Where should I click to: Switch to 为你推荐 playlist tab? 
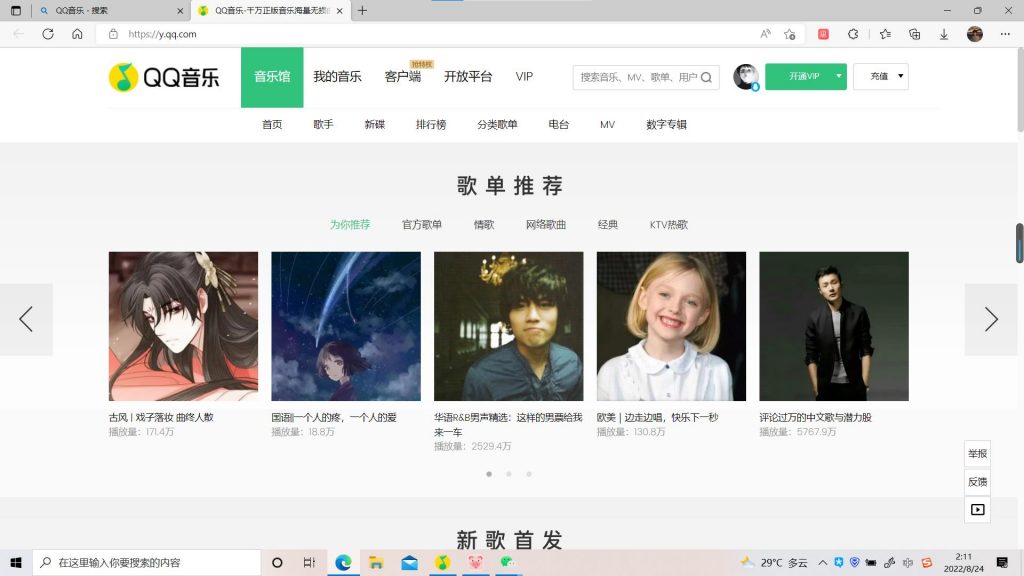tap(350, 225)
